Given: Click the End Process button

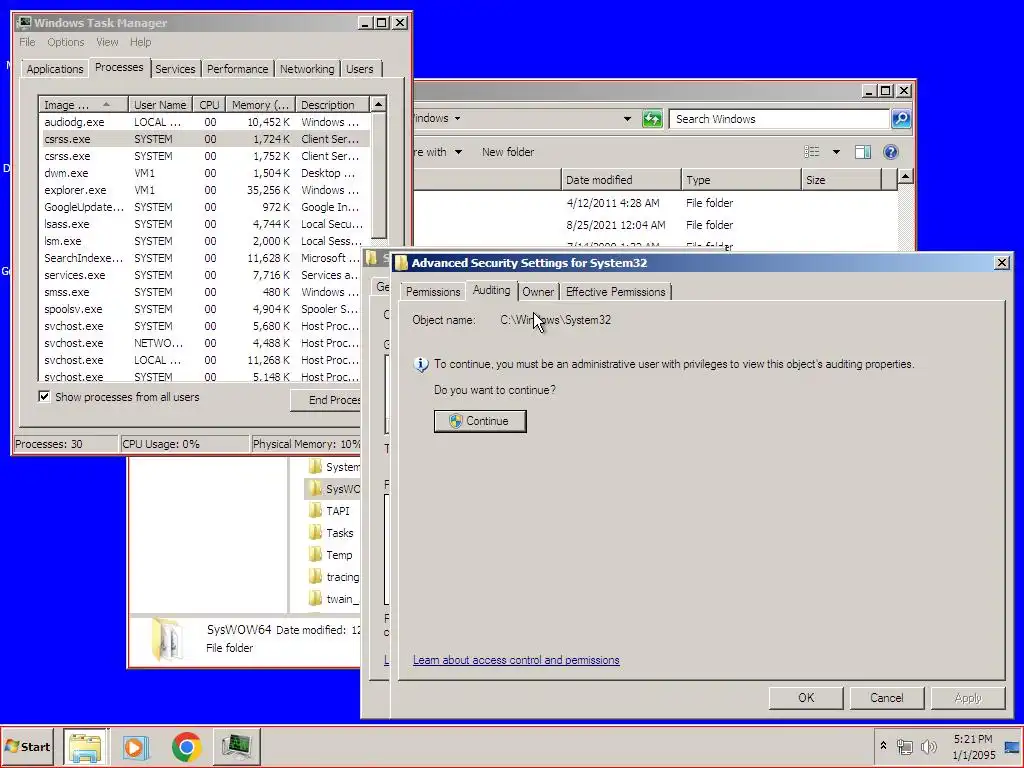Looking at the screenshot, I should click(327, 400).
